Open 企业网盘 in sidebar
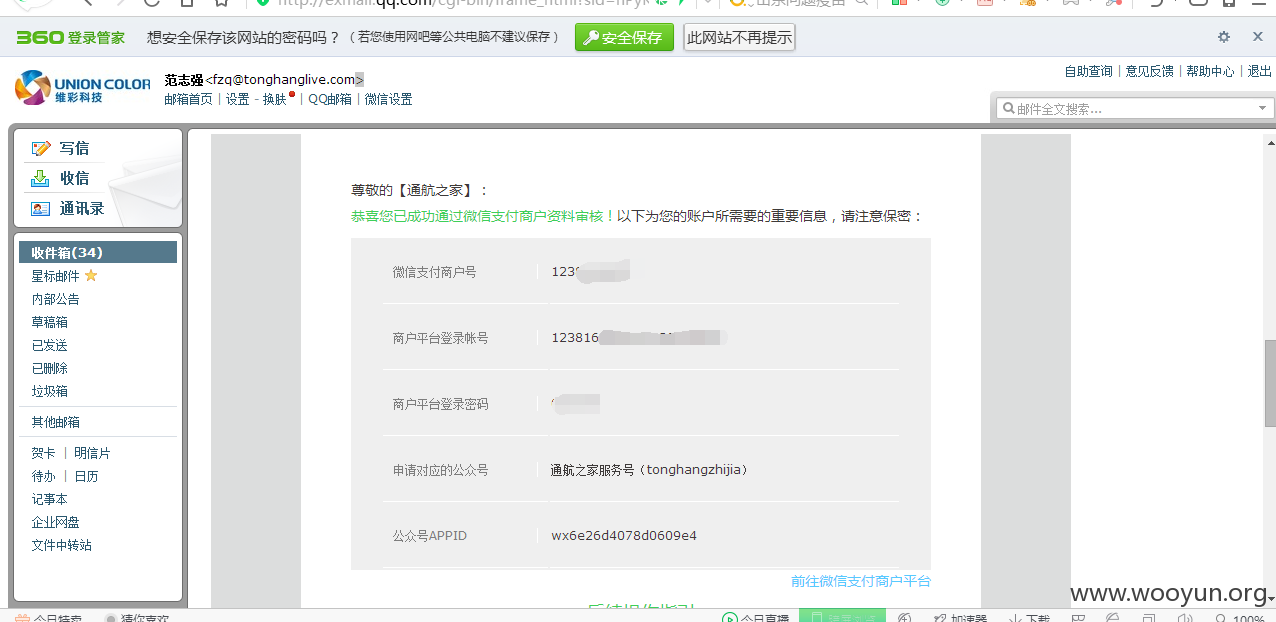Image resolution: width=1276 pixels, height=622 pixels. point(55,522)
